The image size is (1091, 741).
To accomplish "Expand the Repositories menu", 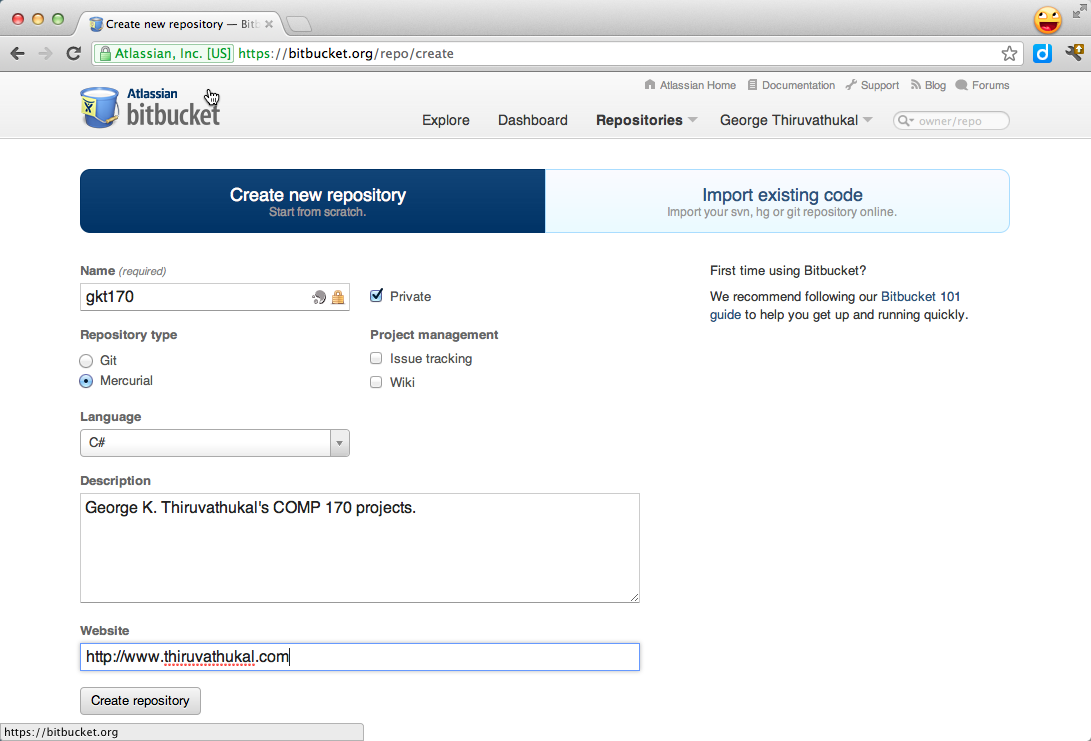I will pos(646,120).
